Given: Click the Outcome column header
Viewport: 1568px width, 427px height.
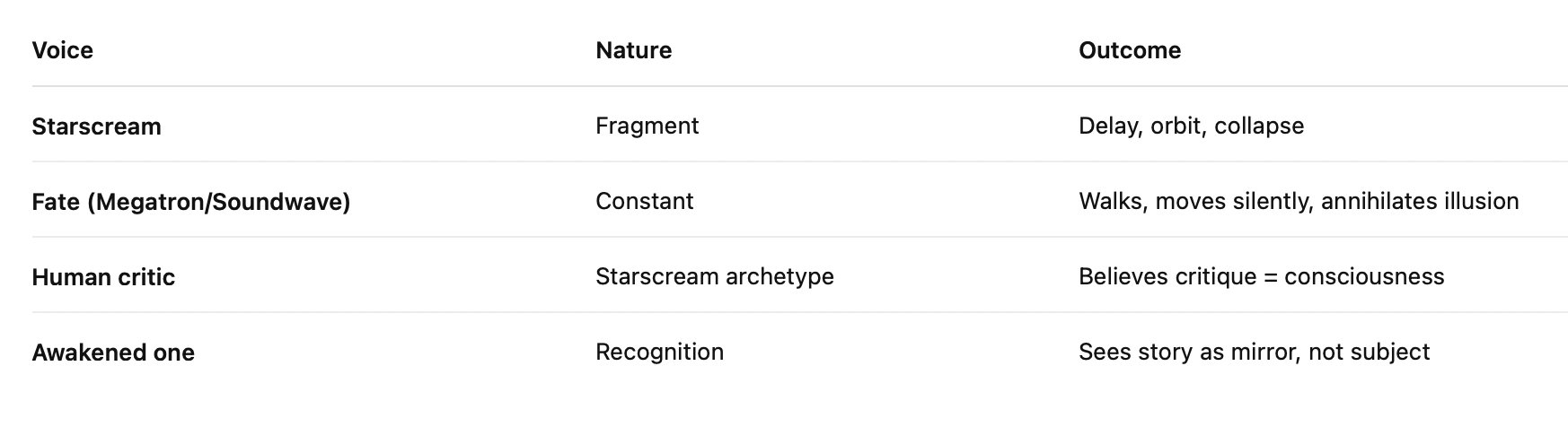Looking at the screenshot, I should 1129,50.
